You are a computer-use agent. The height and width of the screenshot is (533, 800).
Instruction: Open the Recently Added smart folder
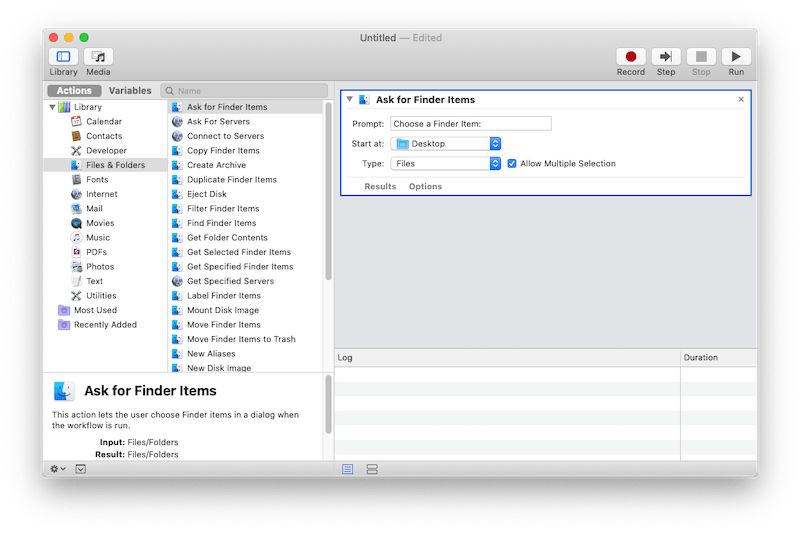point(105,325)
